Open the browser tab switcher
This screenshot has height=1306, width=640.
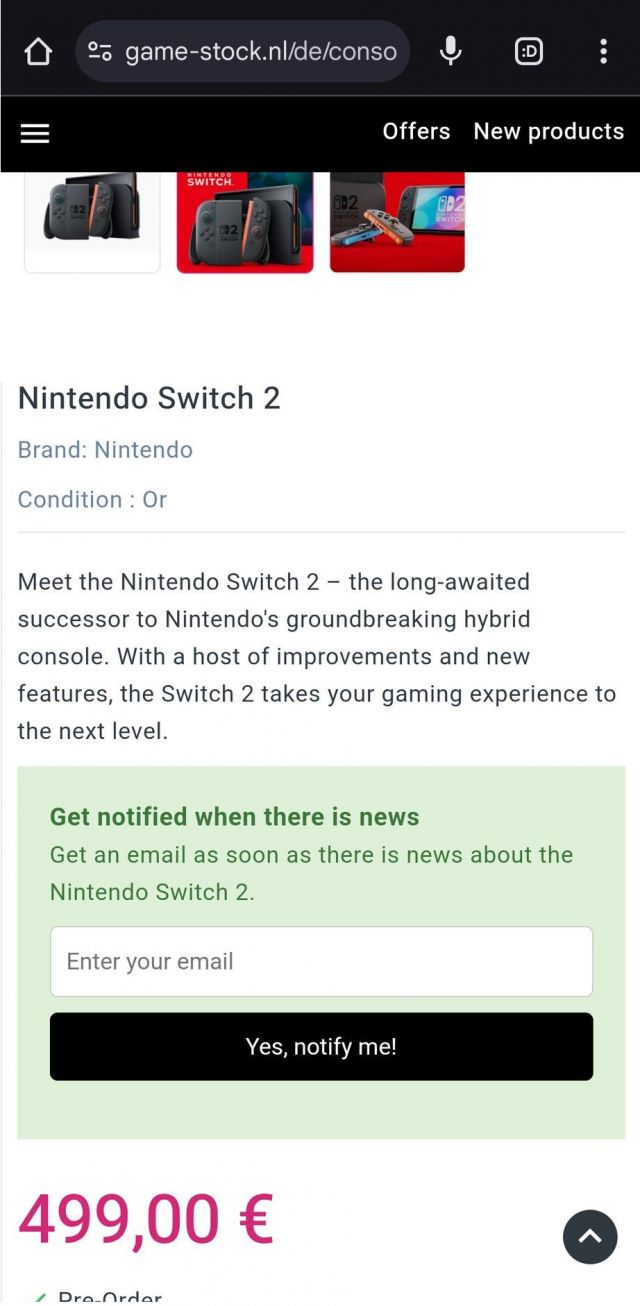[x=529, y=51]
